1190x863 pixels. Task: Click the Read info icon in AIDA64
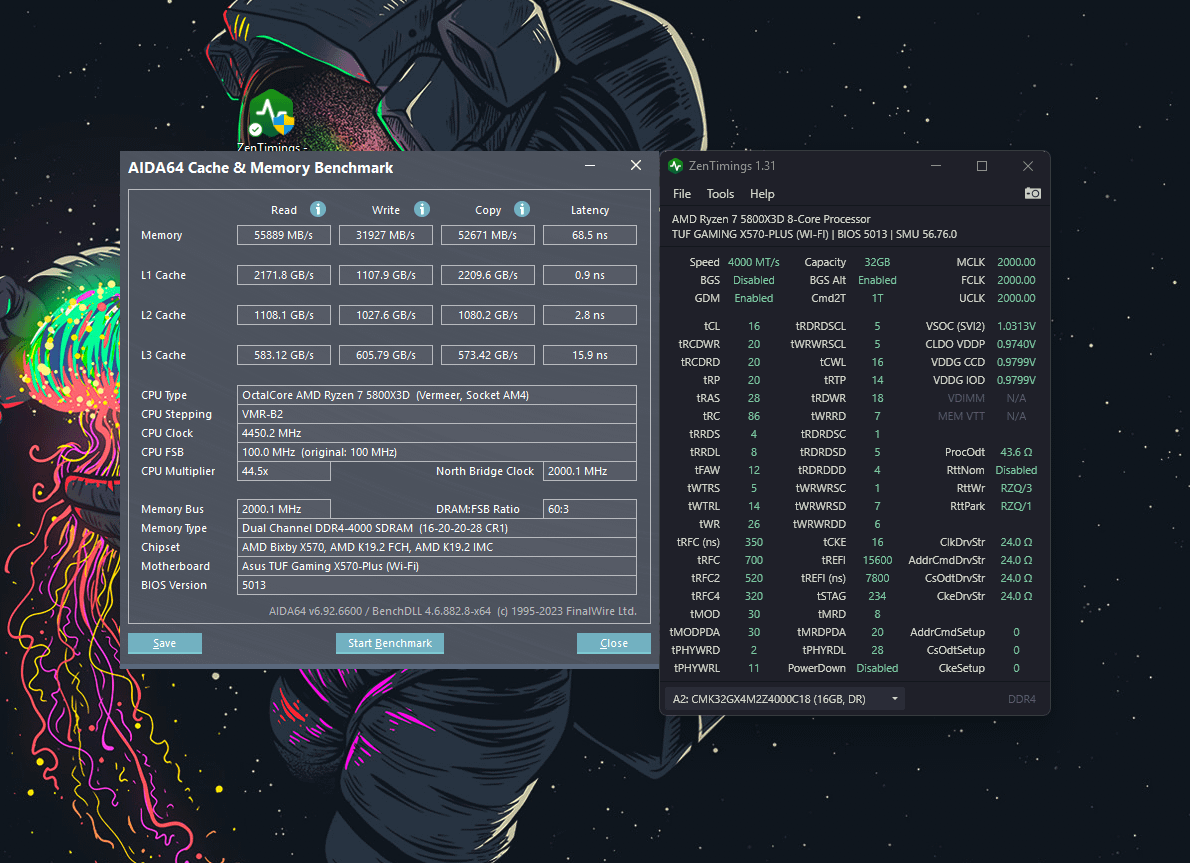point(318,209)
